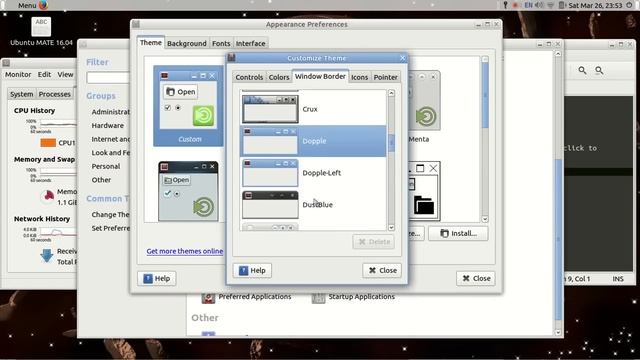
Task: Click the left magnifier icon in right window
Action: [582, 70]
